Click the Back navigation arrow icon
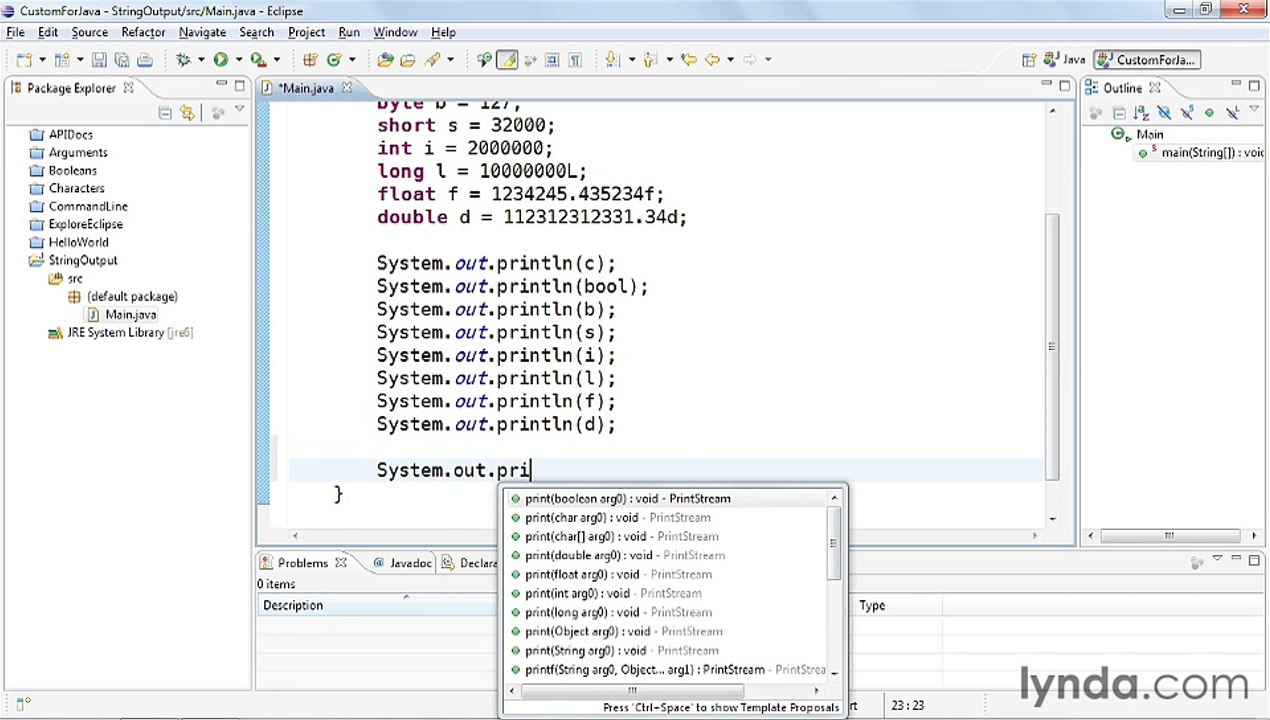 click(x=712, y=60)
